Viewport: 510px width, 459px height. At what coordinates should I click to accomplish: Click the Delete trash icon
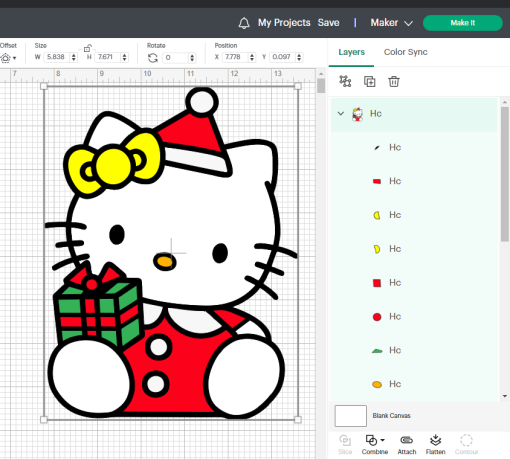pos(394,81)
